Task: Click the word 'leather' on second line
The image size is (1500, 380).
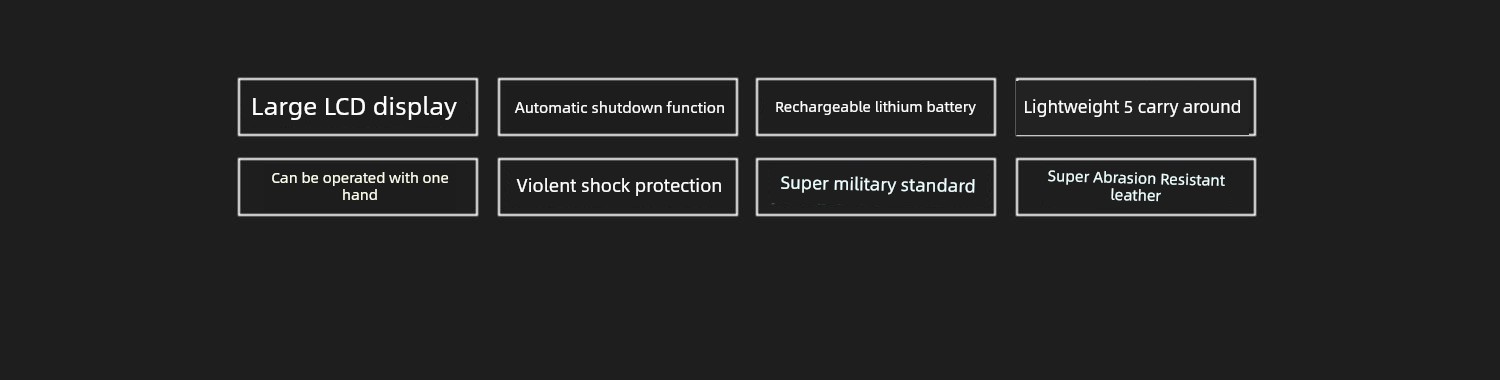Action: [1136, 196]
